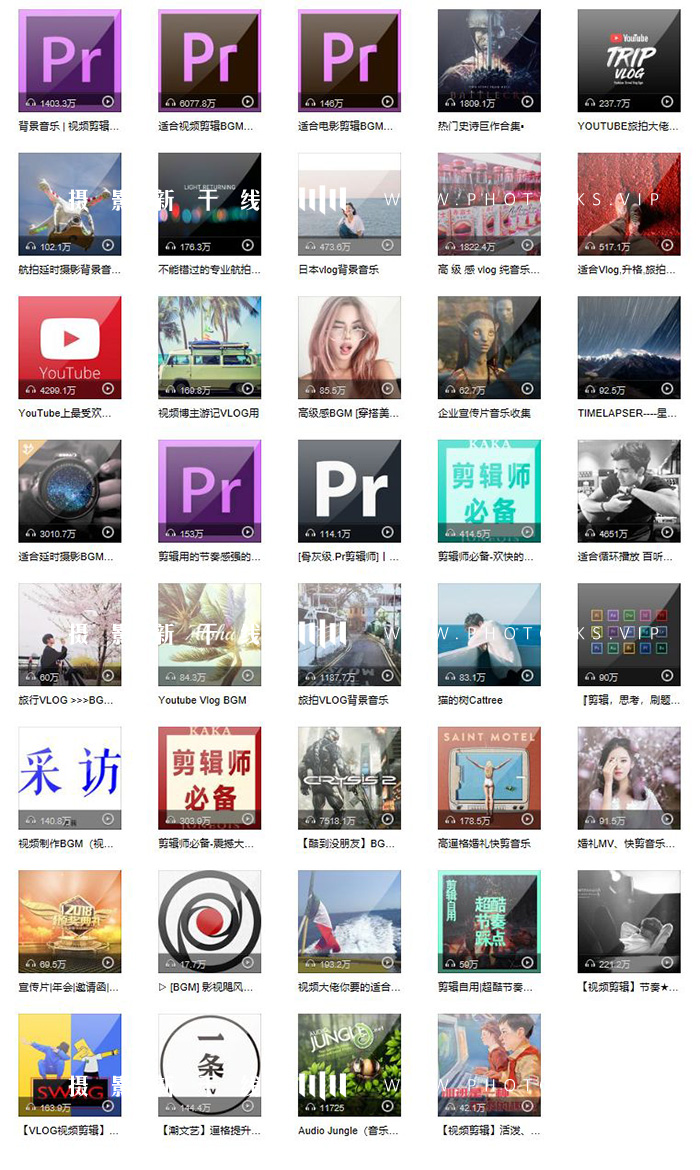Click play icon on Audio Jungle cover
Viewport: 700px width, 1170px height.
pos(387,1106)
